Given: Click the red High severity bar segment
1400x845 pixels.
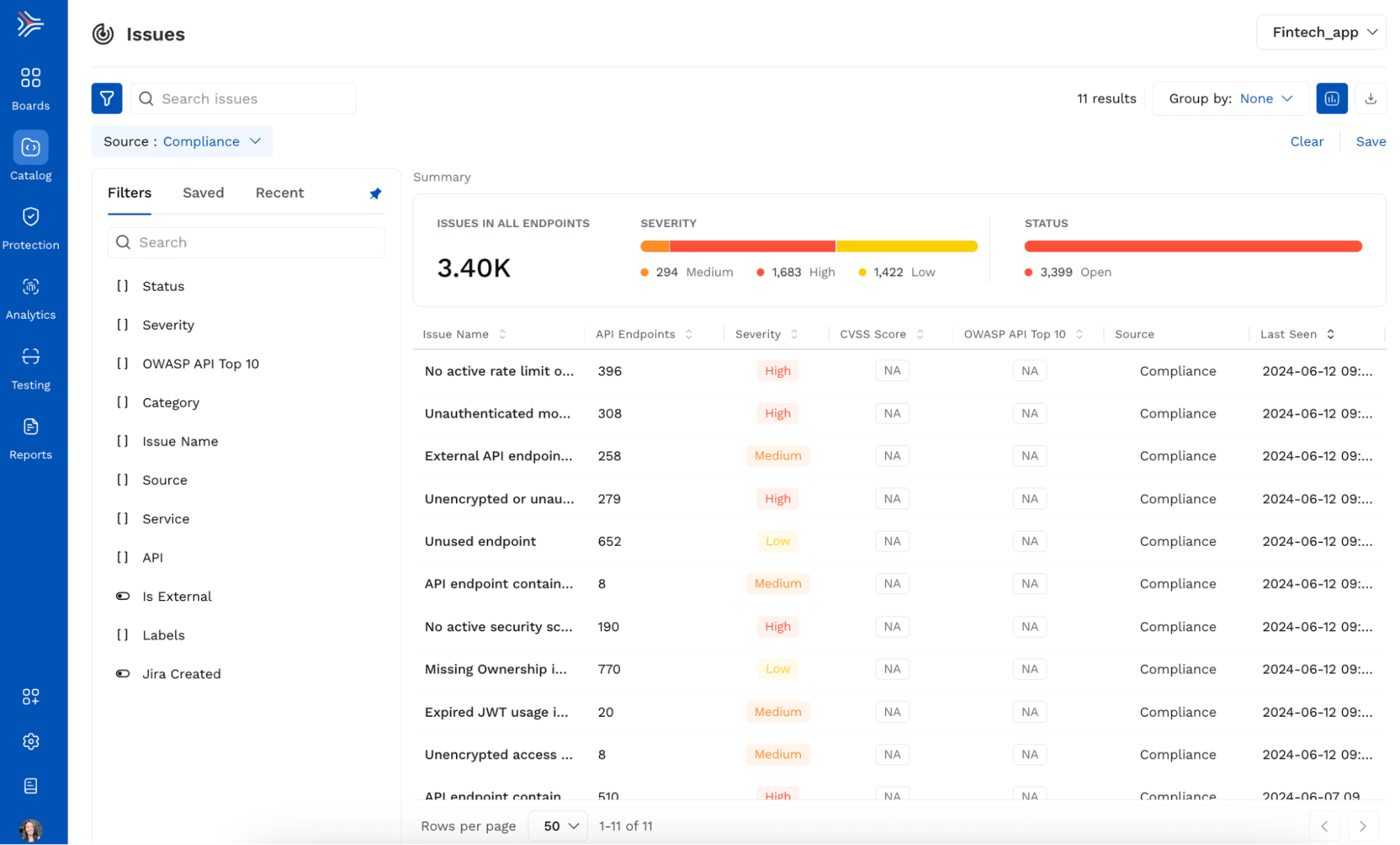Looking at the screenshot, I should [x=752, y=247].
